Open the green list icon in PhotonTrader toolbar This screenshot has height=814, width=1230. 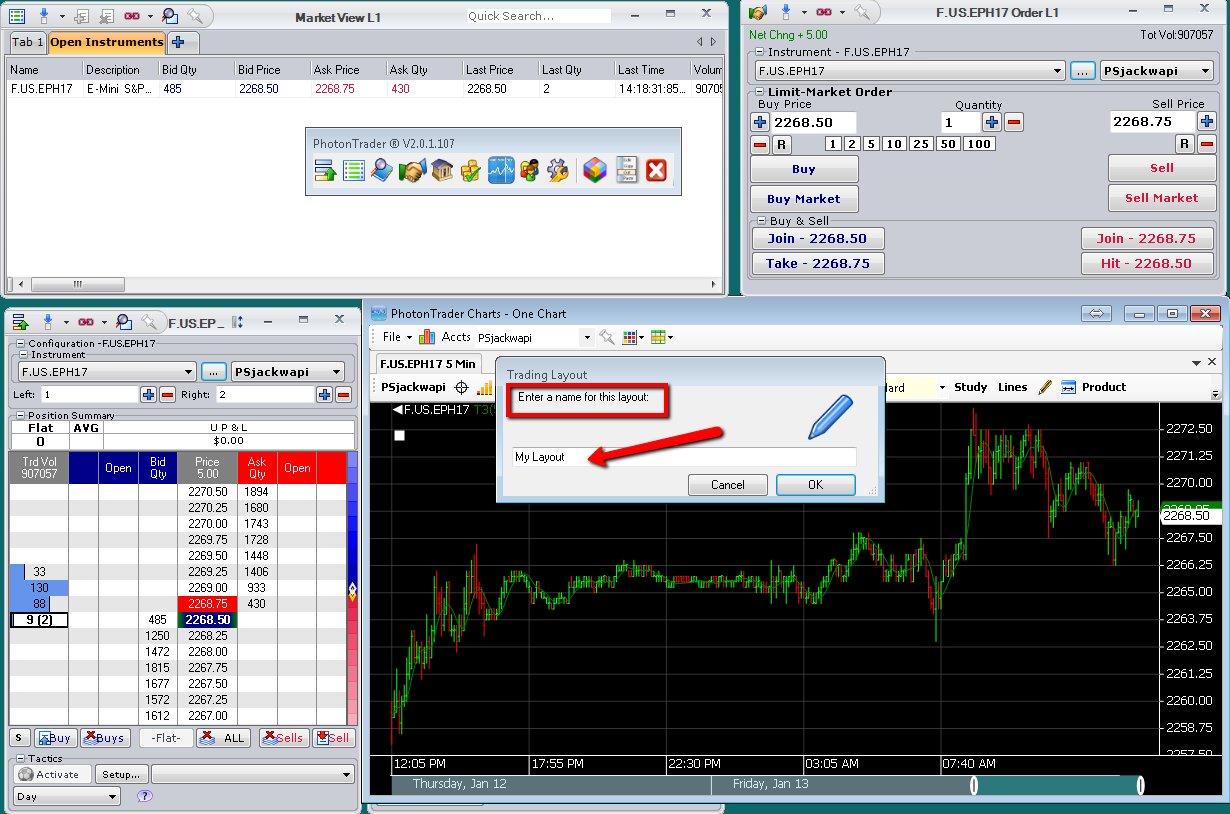(353, 171)
